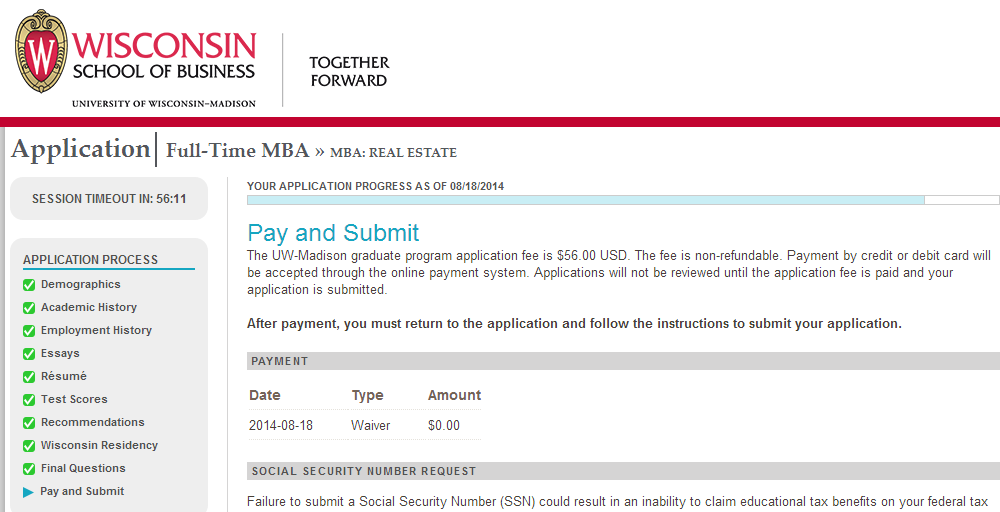Click the green checkmark beside Test Scores
The height and width of the screenshot is (512, 1000).
click(29, 400)
